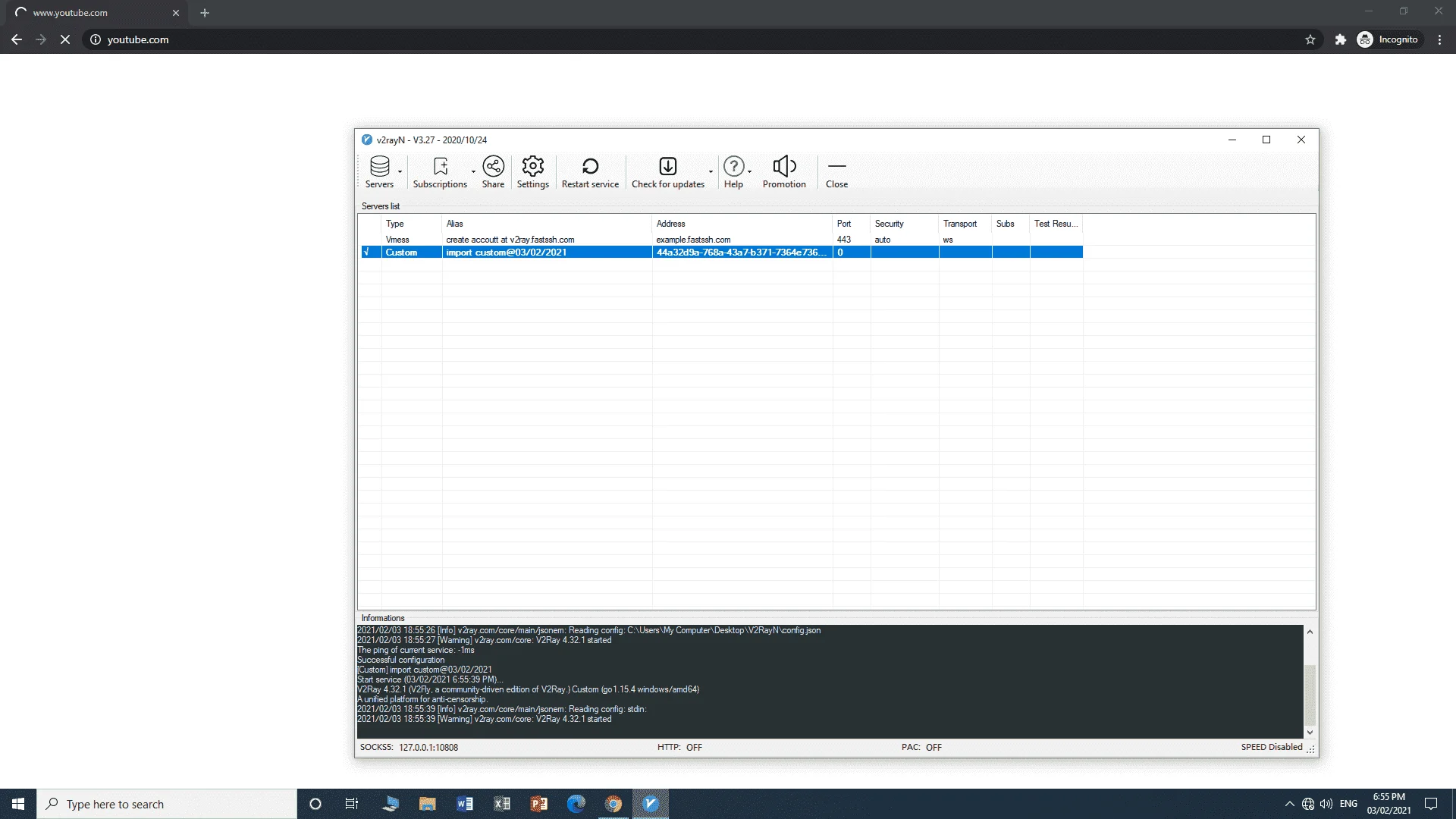Image resolution: width=1456 pixels, height=819 pixels.
Task: Click the Test Result column header
Action: click(1056, 224)
